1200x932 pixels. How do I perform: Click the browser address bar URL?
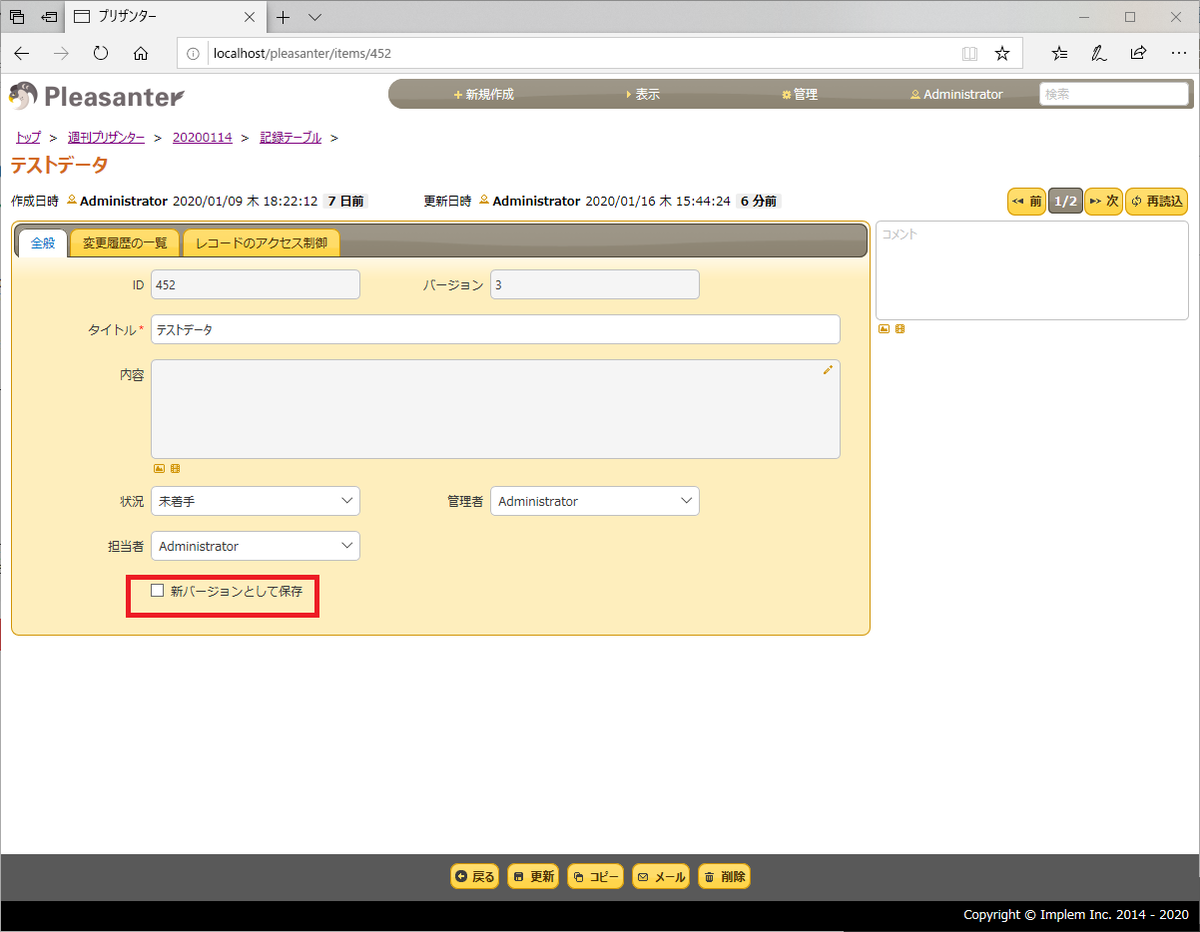point(301,53)
